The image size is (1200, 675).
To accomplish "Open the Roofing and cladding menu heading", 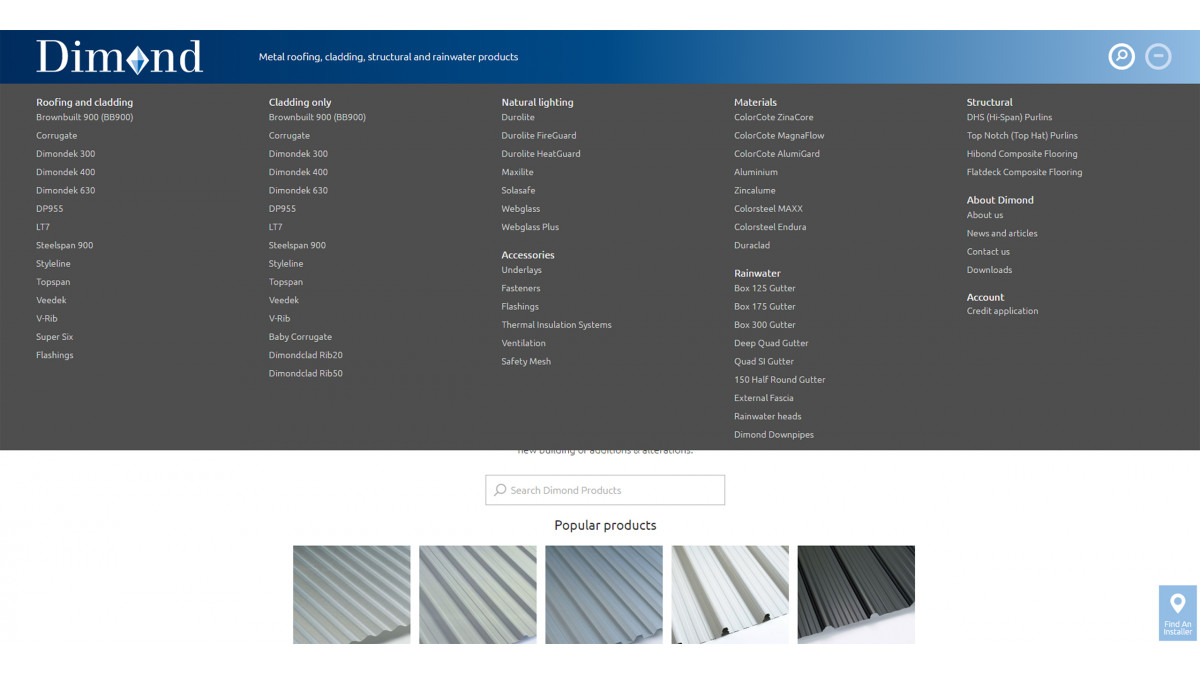I will [84, 102].
